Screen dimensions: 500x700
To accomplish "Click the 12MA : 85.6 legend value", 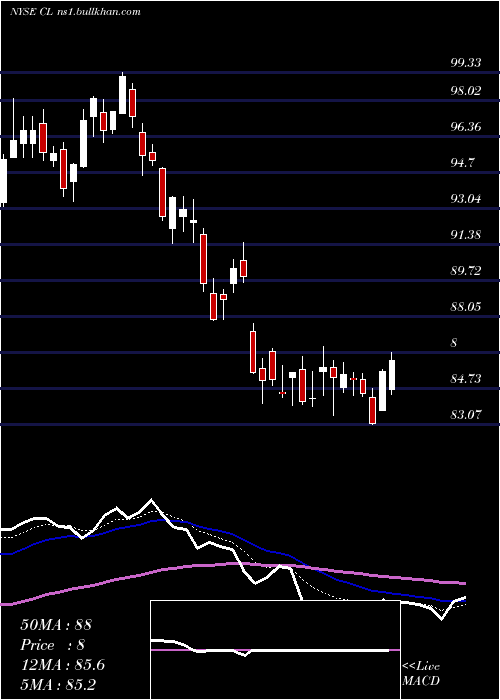I will point(62,665).
